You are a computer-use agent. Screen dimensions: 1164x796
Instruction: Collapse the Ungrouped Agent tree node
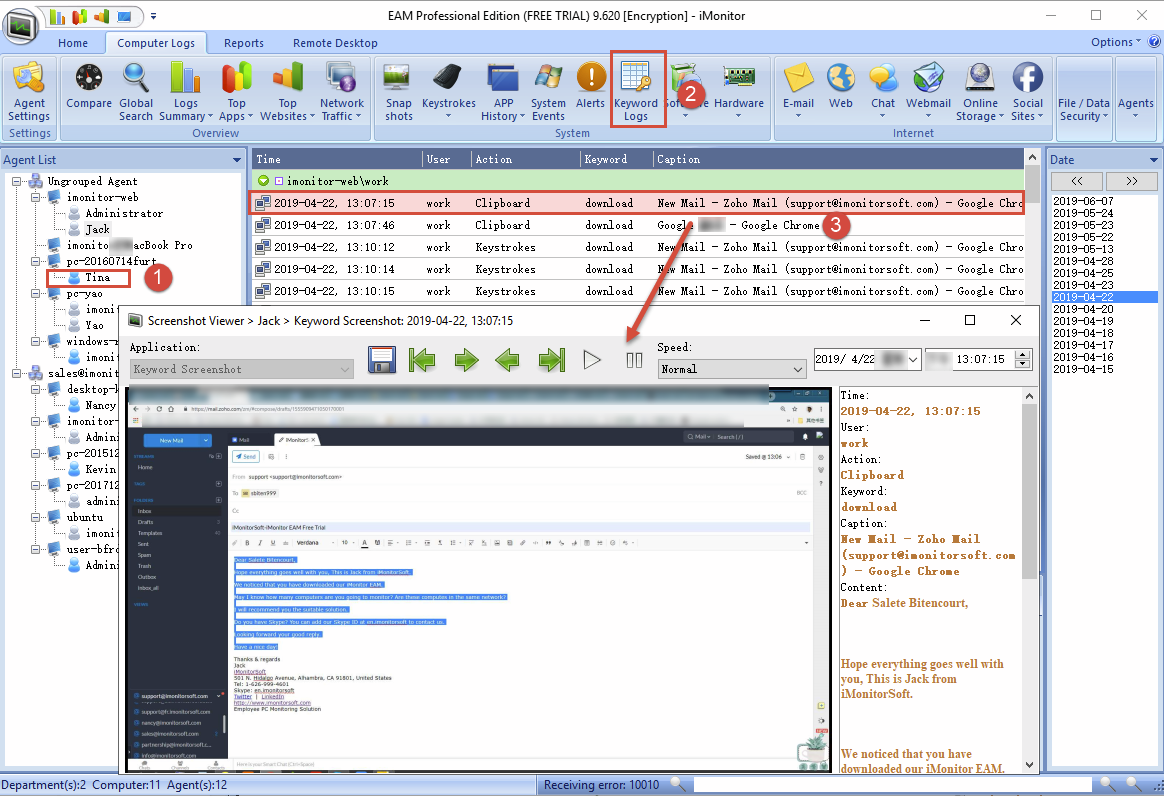[x=16, y=181]
